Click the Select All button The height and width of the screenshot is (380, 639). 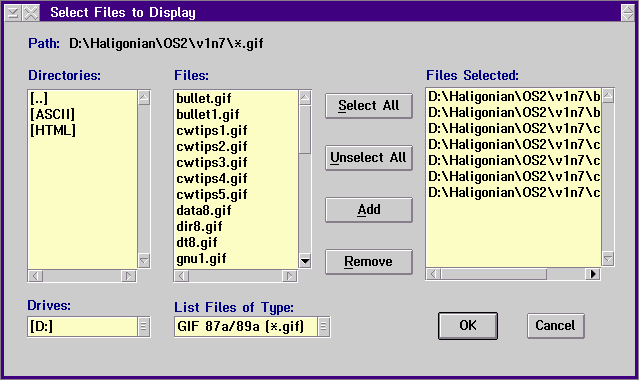pyautogui.click(x=369, y=106)
